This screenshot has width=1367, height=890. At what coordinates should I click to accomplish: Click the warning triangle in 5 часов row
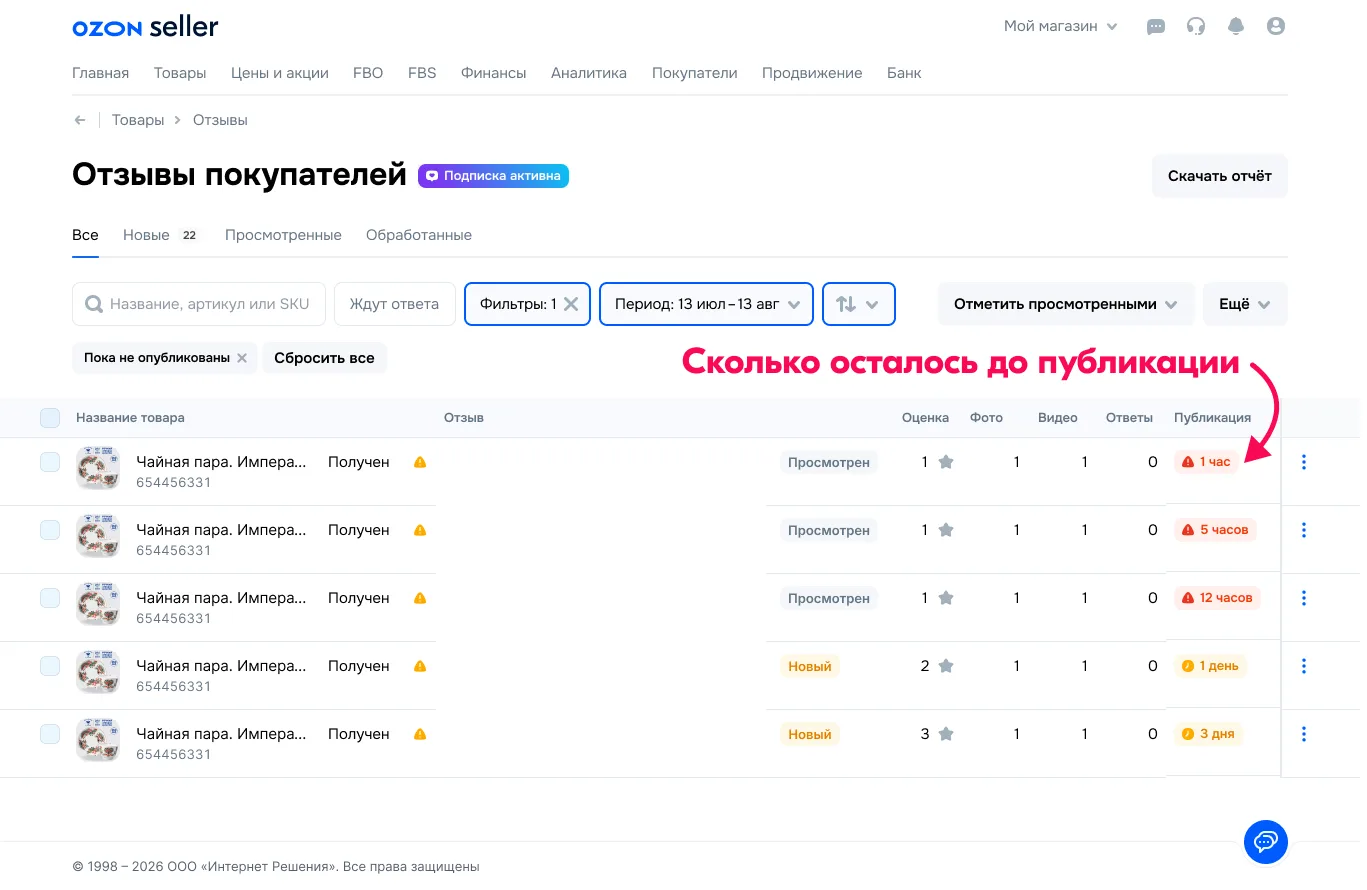(x=420, y=530)
